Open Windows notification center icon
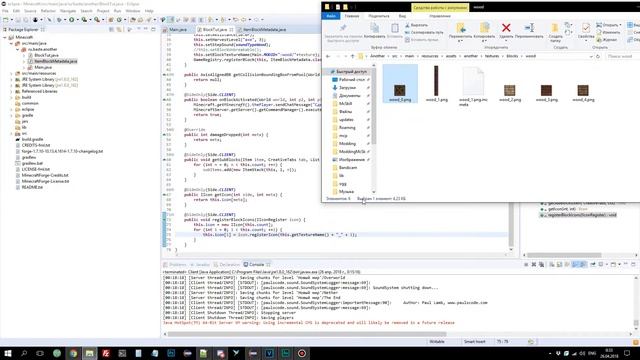This screenshot has height=360, width=640. [x=627, y=353]
